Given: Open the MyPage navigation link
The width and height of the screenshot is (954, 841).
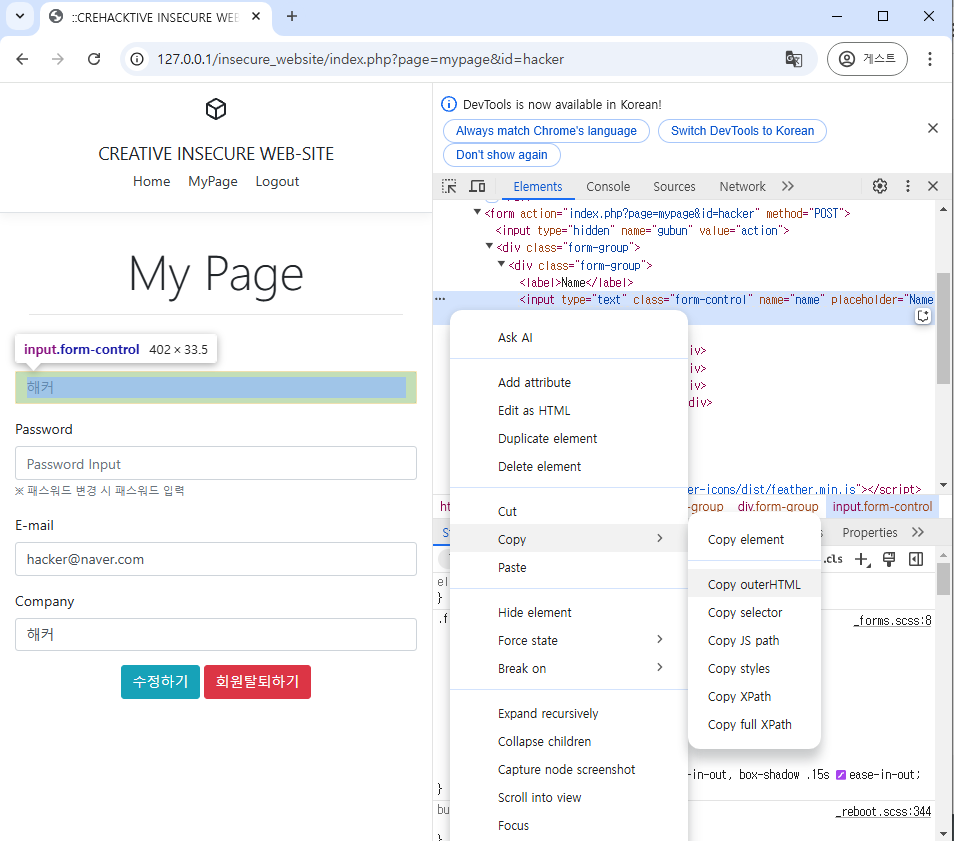Looking at the screenshot, I should (213, 181).
